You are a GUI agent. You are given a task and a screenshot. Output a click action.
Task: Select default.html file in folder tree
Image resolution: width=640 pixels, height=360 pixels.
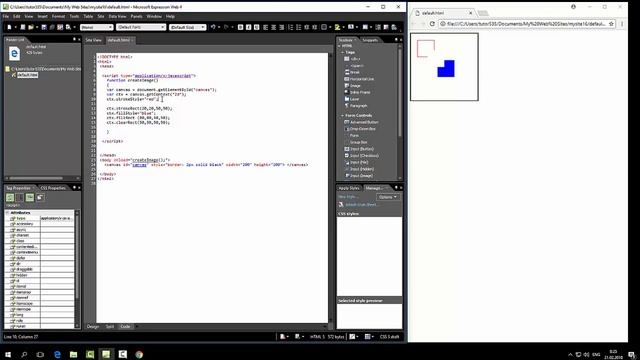click(x=27, y=75)
